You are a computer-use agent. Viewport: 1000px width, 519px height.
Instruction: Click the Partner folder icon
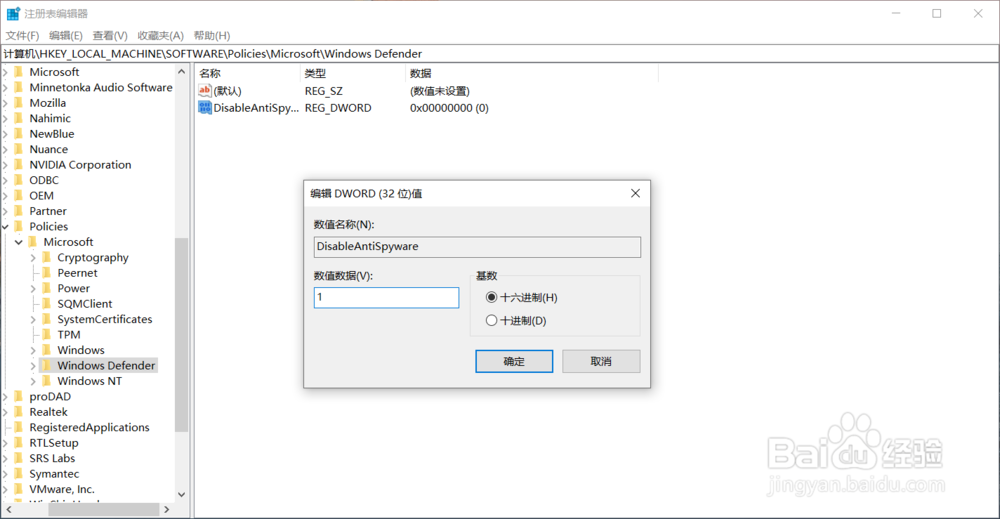18,211
